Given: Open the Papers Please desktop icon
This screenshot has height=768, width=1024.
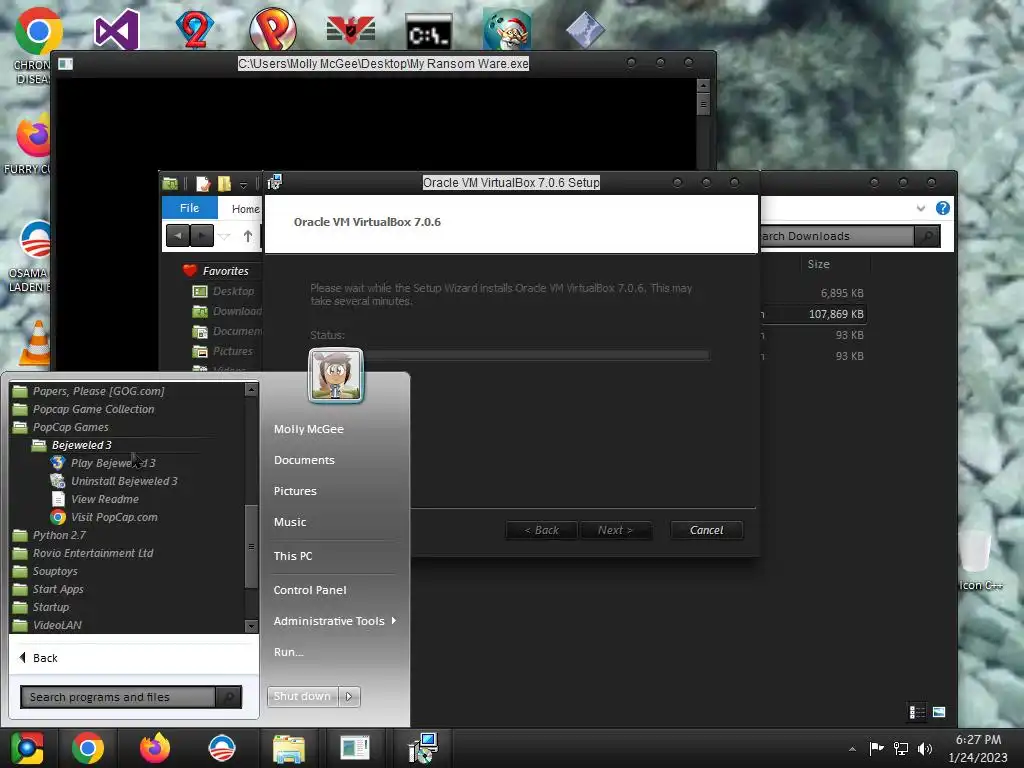Looking at the screenshot, I should [x=351, y=30].
